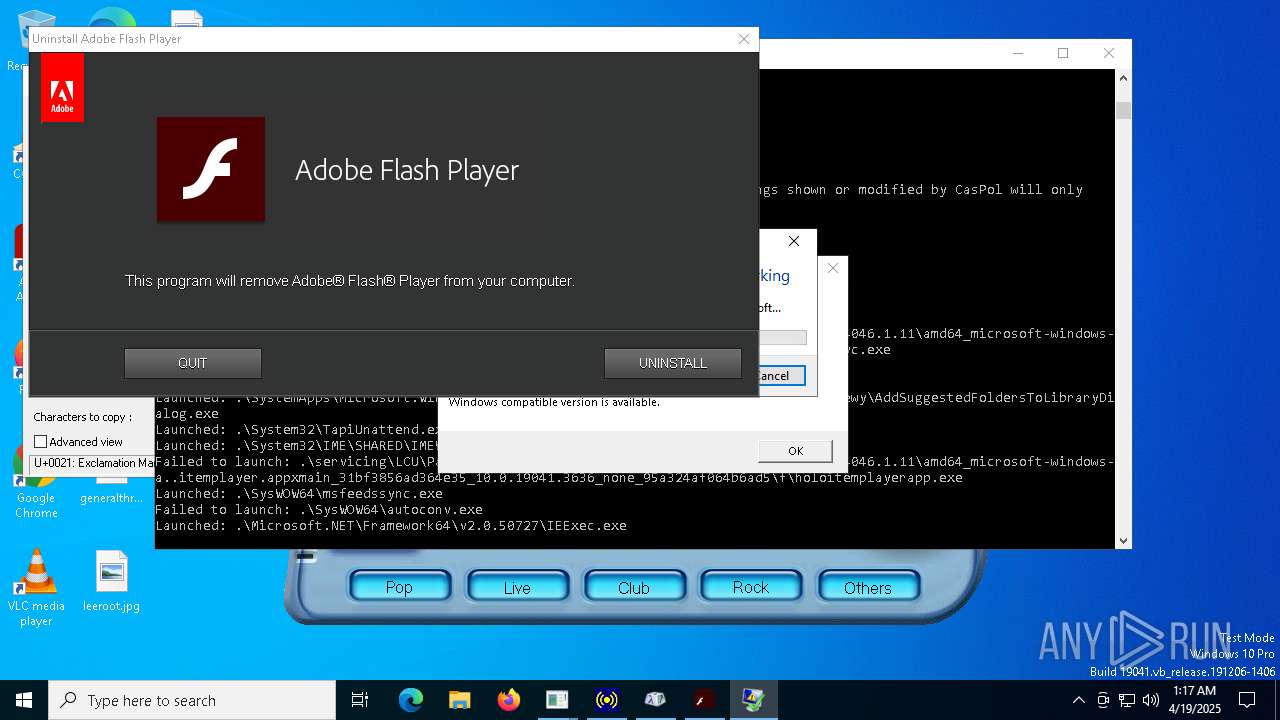Click the partially hidden Cancel button

(781, 376)
